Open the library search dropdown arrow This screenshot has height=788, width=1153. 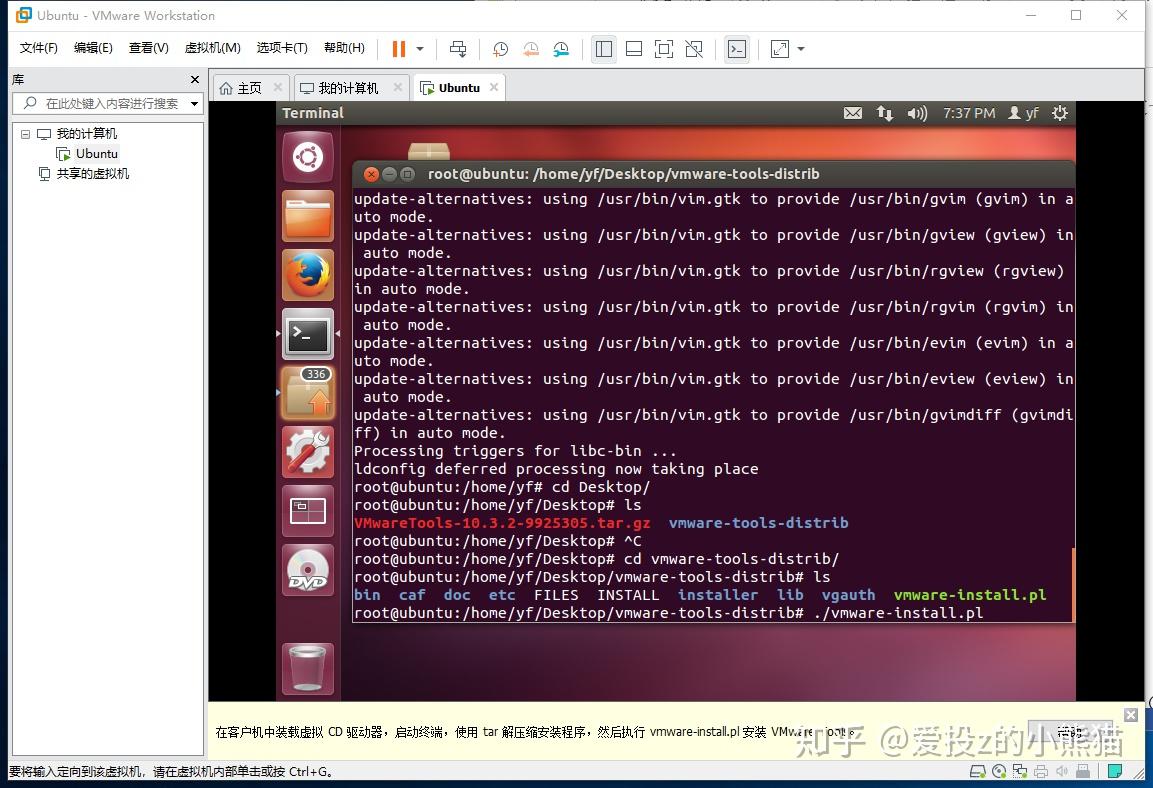point(194,104)
